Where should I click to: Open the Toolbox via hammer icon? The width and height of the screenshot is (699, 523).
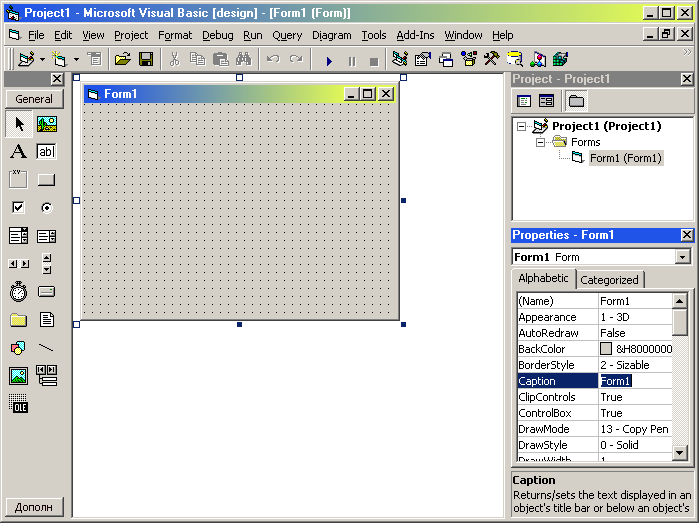[x=492, y=59]
